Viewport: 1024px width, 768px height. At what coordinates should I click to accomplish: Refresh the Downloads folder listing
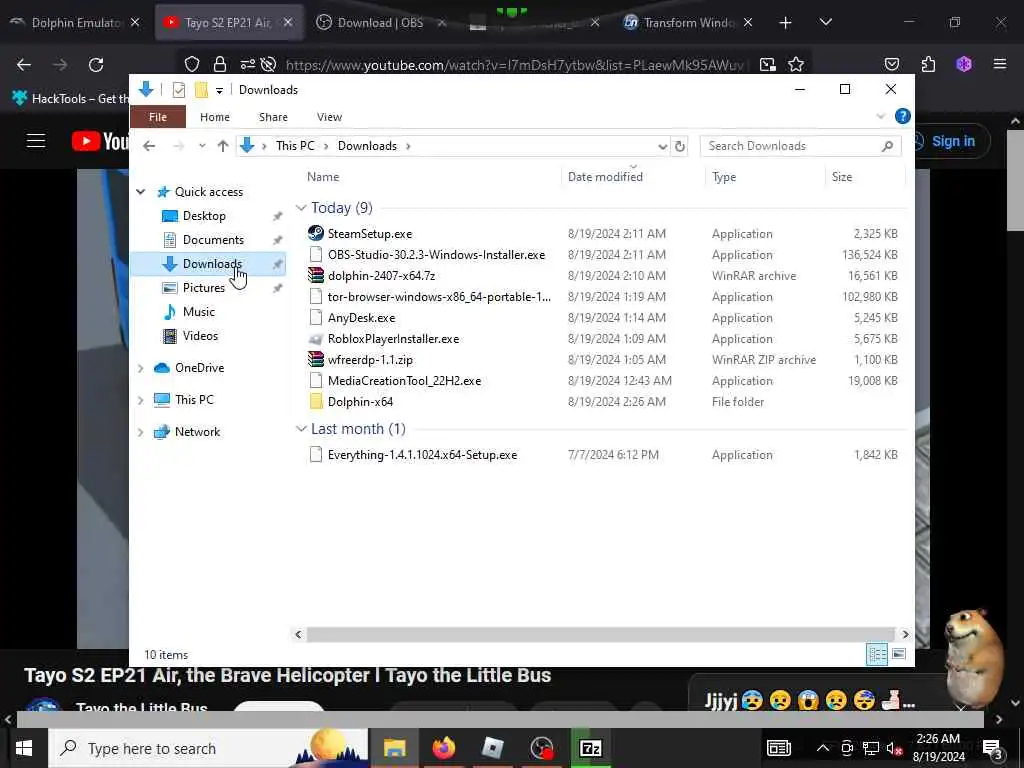coord(680,146)
